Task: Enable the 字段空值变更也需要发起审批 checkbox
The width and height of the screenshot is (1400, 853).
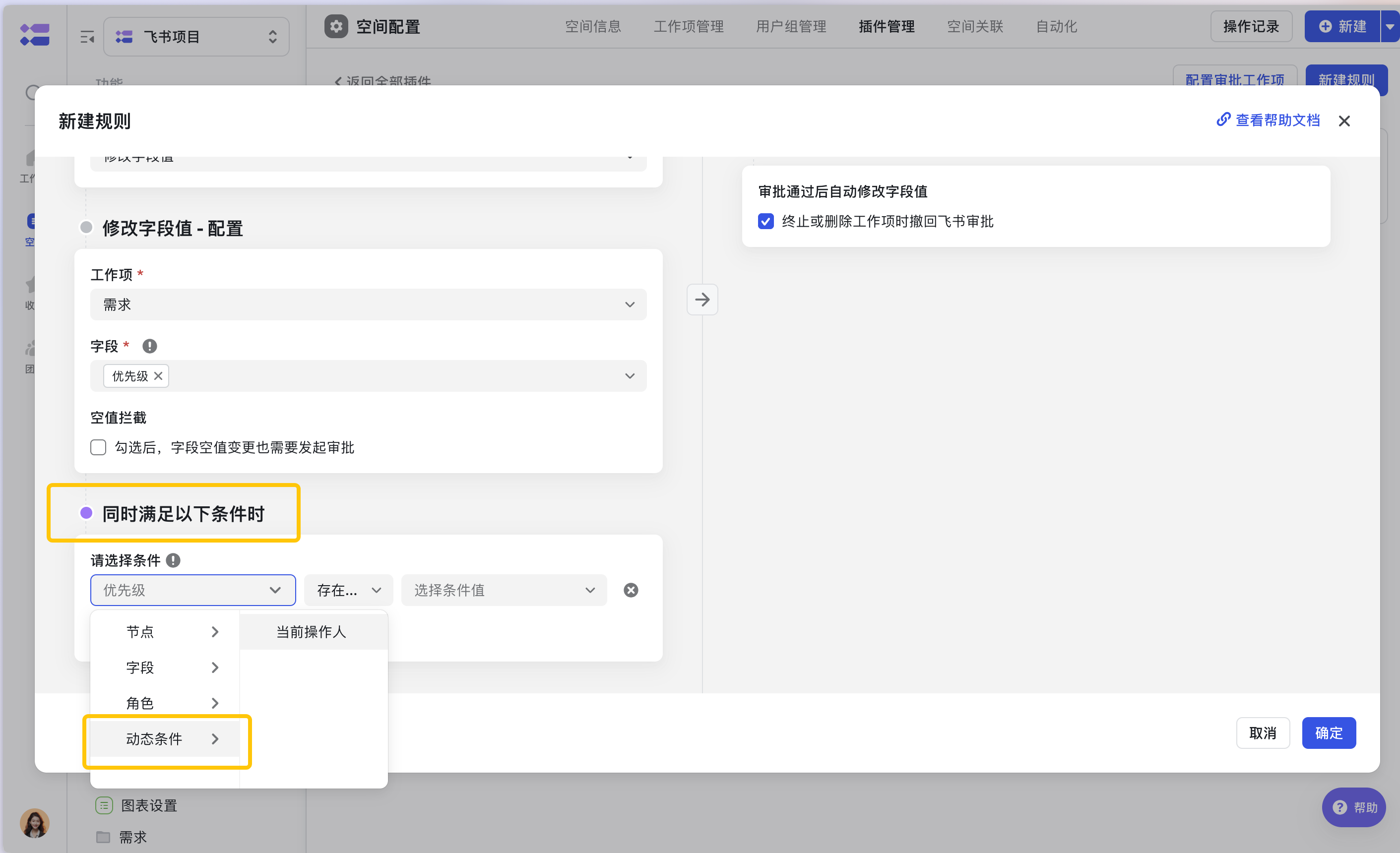Action: (98, 447)
